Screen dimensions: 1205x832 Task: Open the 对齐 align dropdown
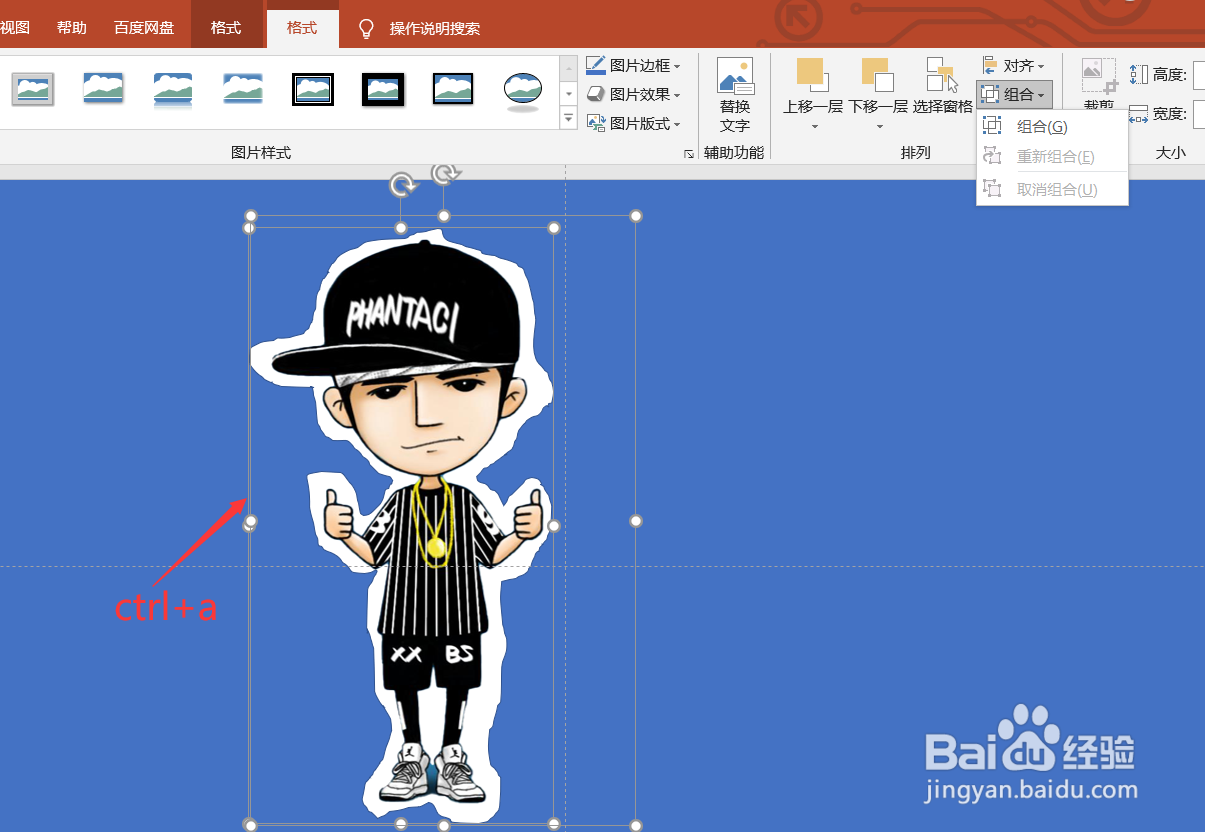pos(1014,66)
